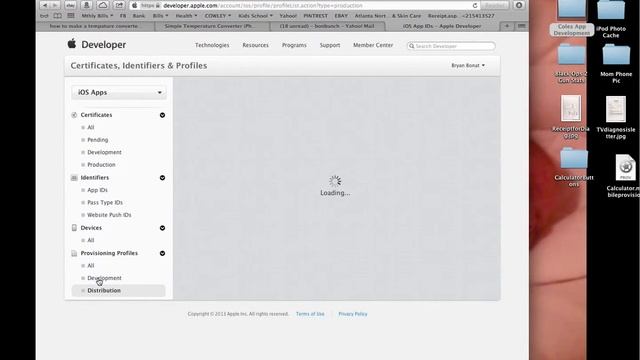Select the Black Ops 2 Gun Stats folder
Screen dimensions: 640x360
point(571,64)
